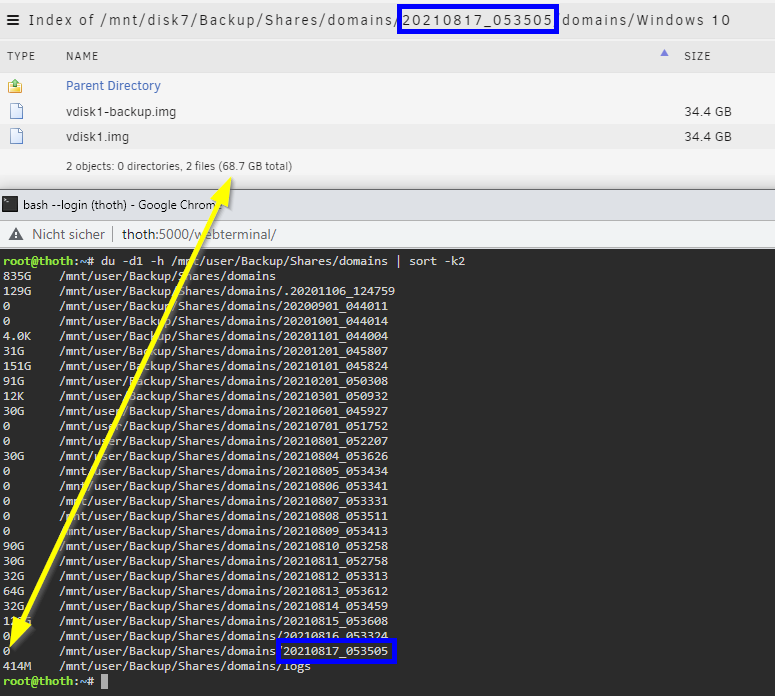Click the terminal line for 20210301_050932

coord(195,396)
